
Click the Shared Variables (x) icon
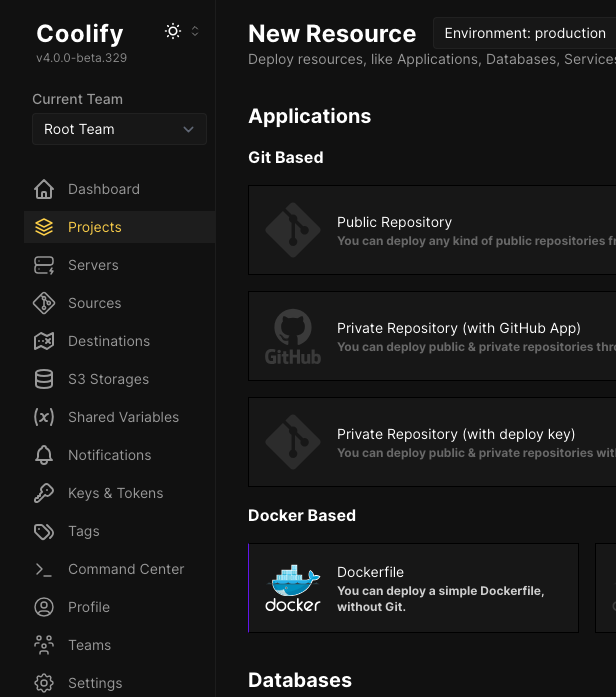coord(44,417)
